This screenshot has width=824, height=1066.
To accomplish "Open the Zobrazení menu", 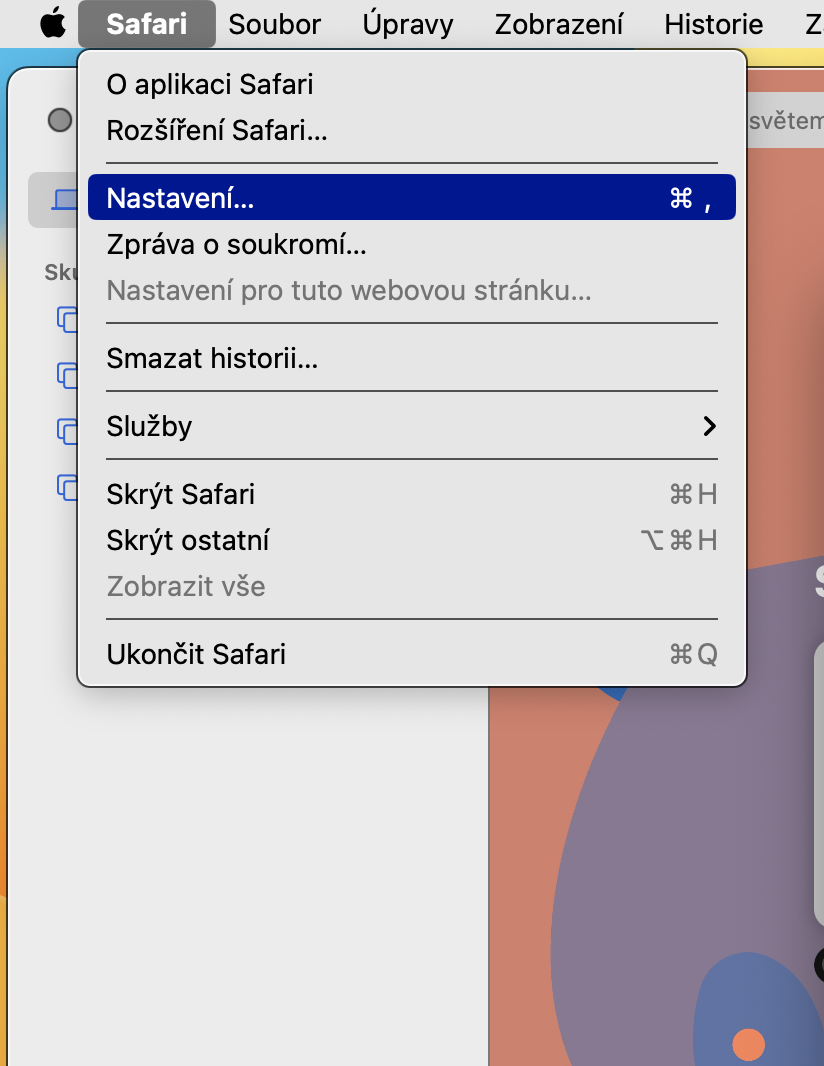I will click(x=559, y=24).
